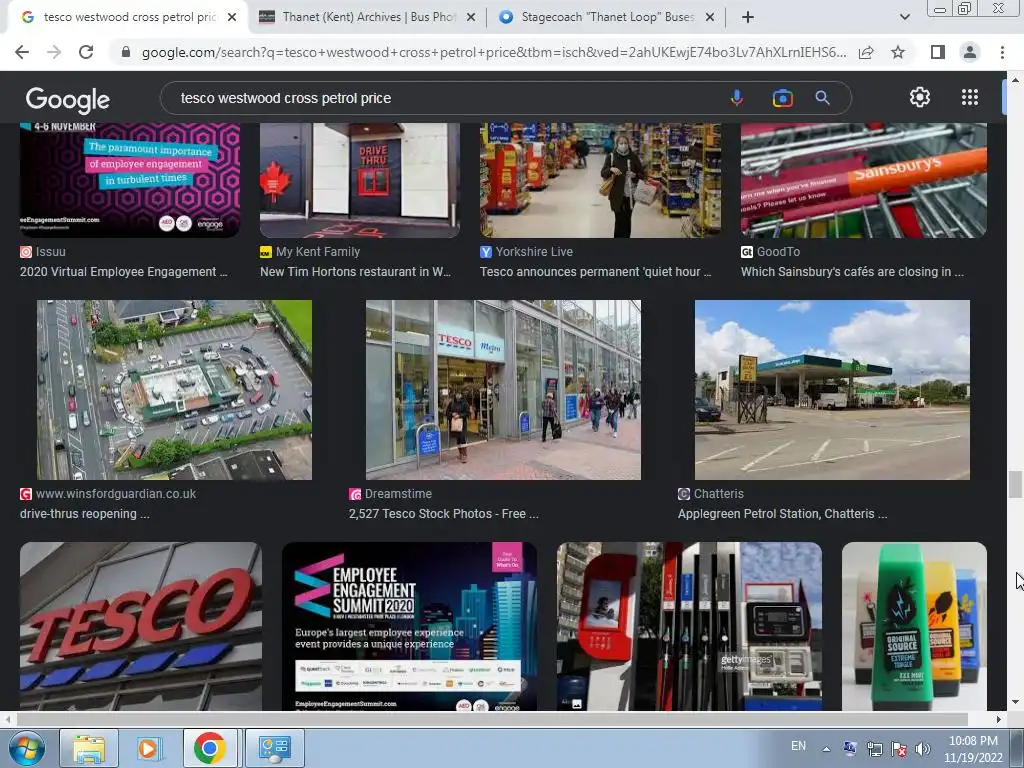Click '2,527 Tesco Stock Photos' title

(x=443, y=514)
